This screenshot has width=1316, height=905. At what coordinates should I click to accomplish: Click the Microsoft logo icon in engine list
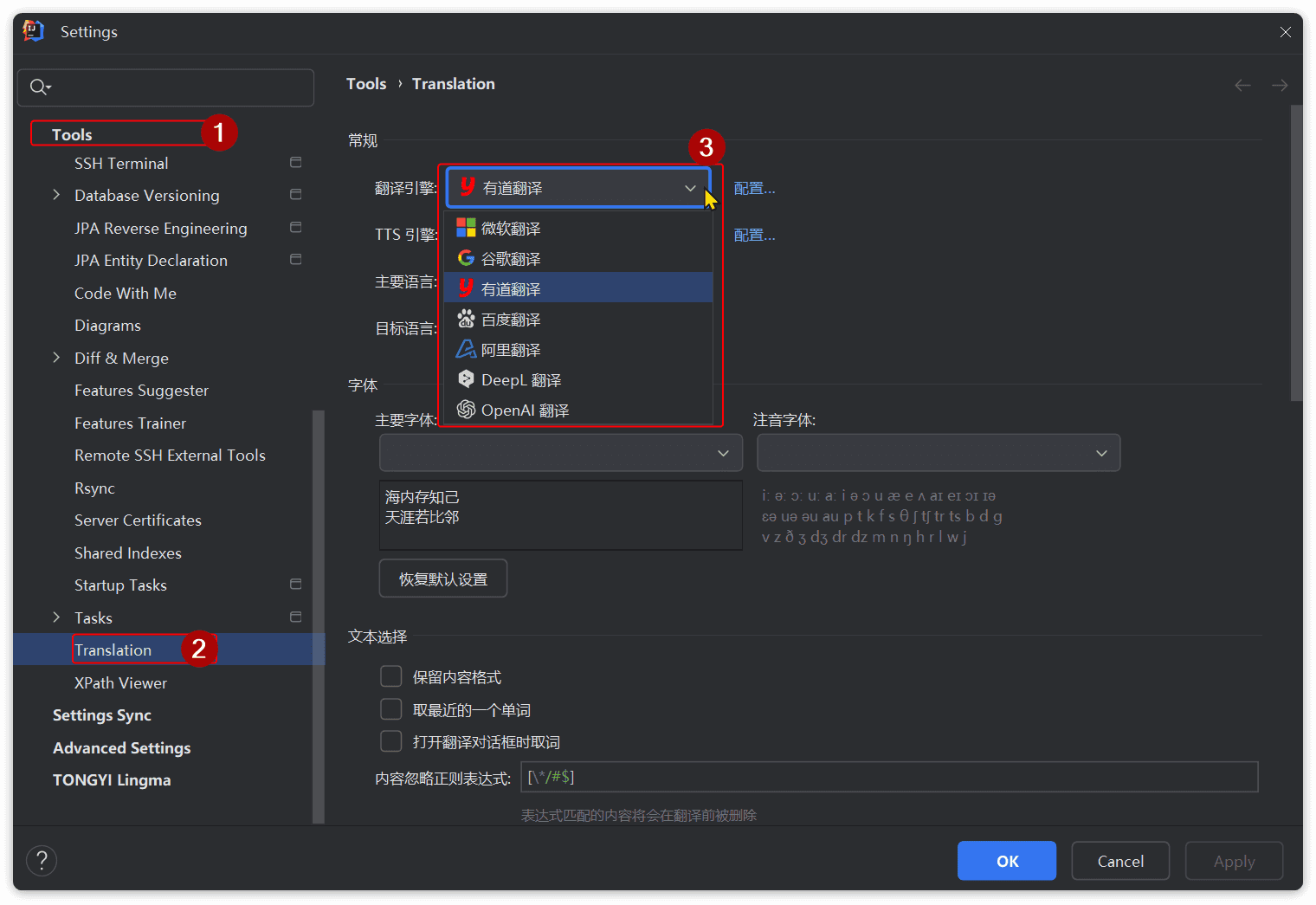point(466,228)
